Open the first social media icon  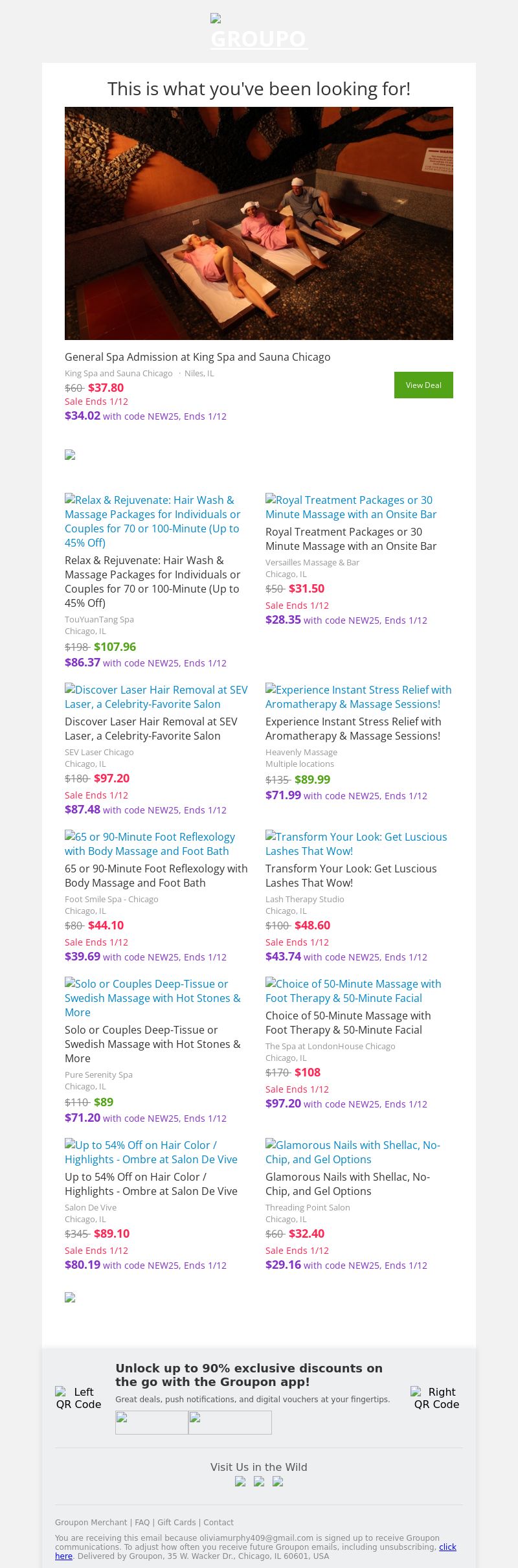(240, 1481)
